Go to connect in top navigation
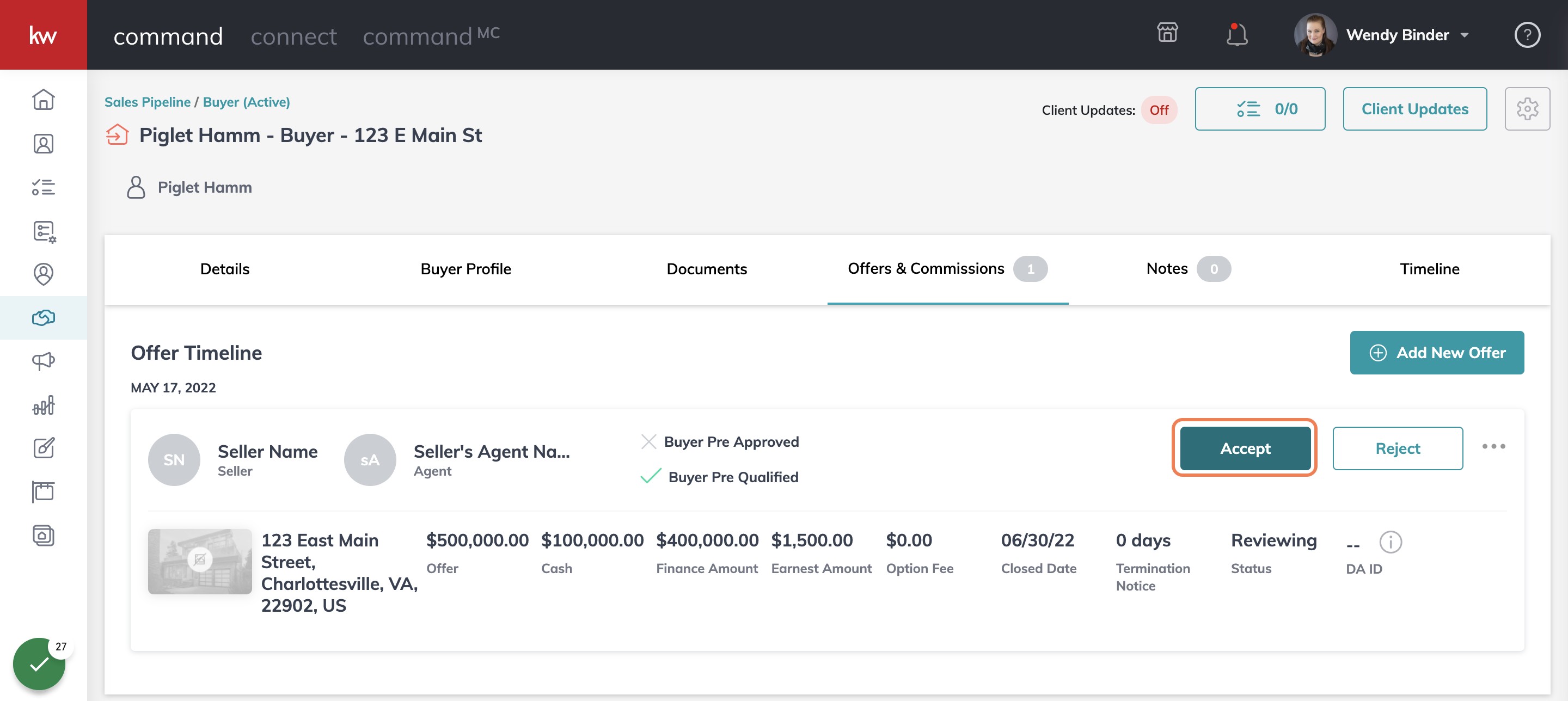 click(x=293, y=36)
